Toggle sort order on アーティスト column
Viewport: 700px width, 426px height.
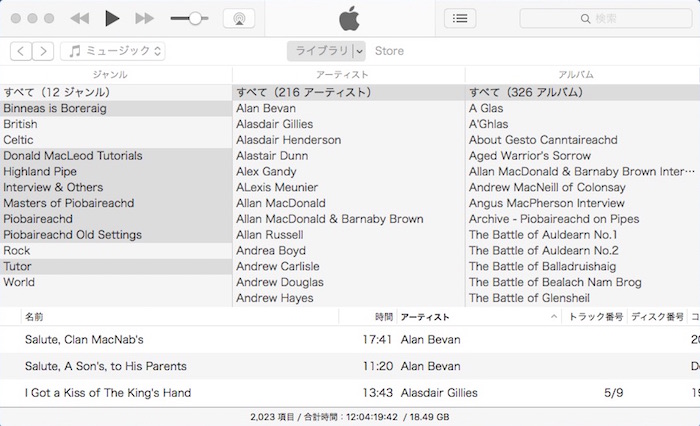480,317
